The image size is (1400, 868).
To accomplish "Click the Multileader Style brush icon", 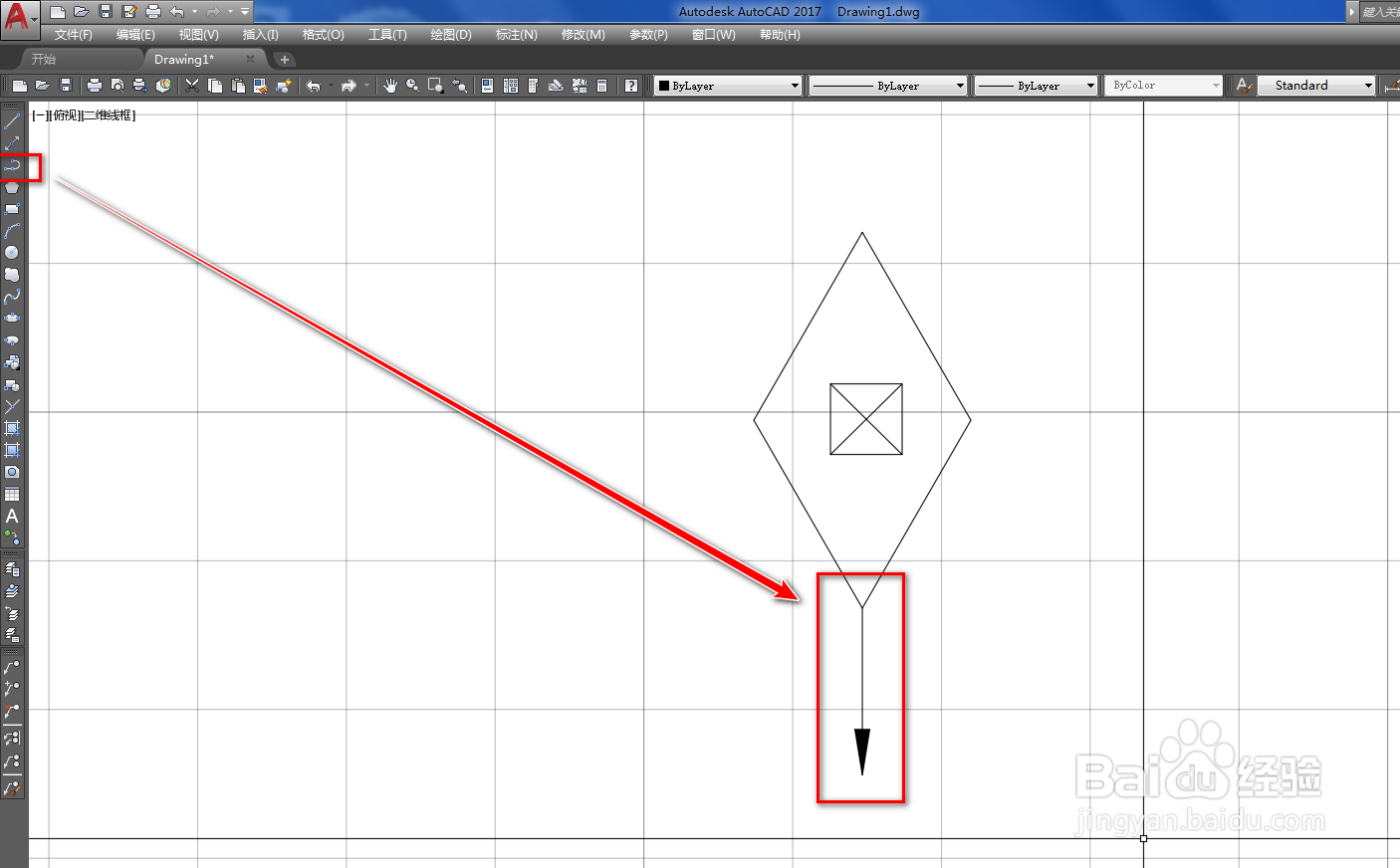I will point(12,788).
